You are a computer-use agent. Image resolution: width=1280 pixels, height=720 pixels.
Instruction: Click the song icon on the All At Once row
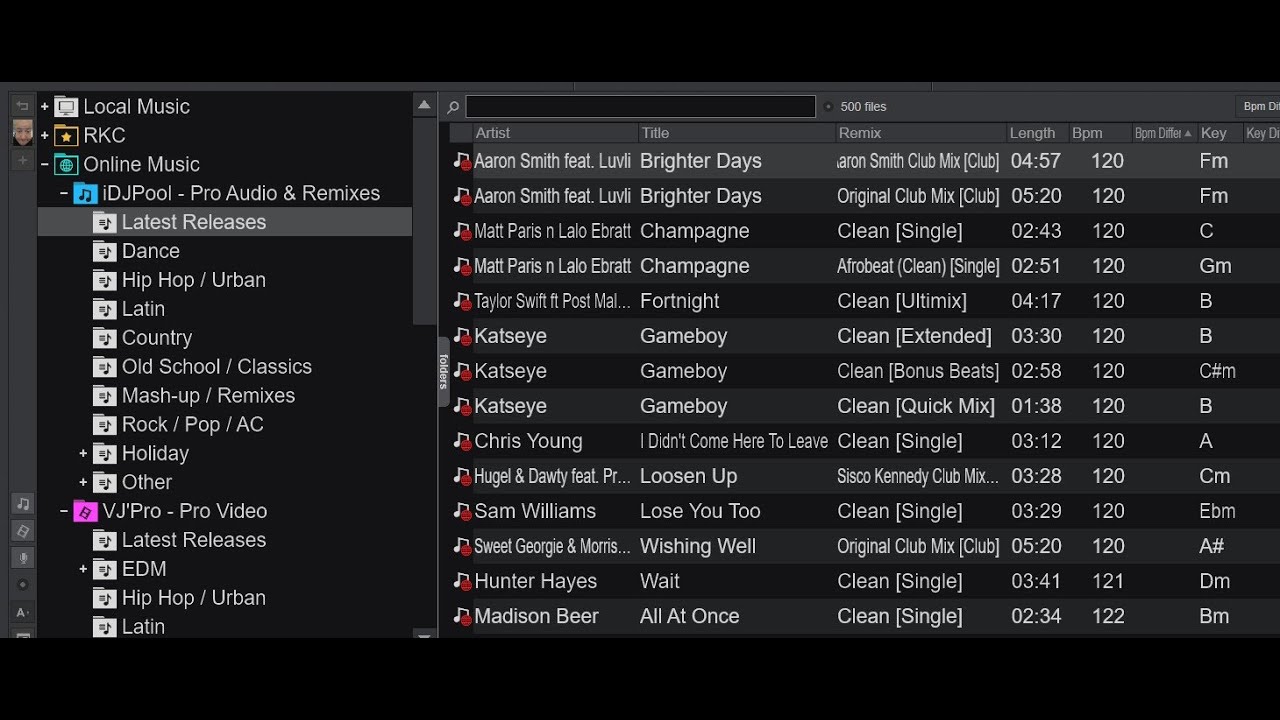pos(461,616)
